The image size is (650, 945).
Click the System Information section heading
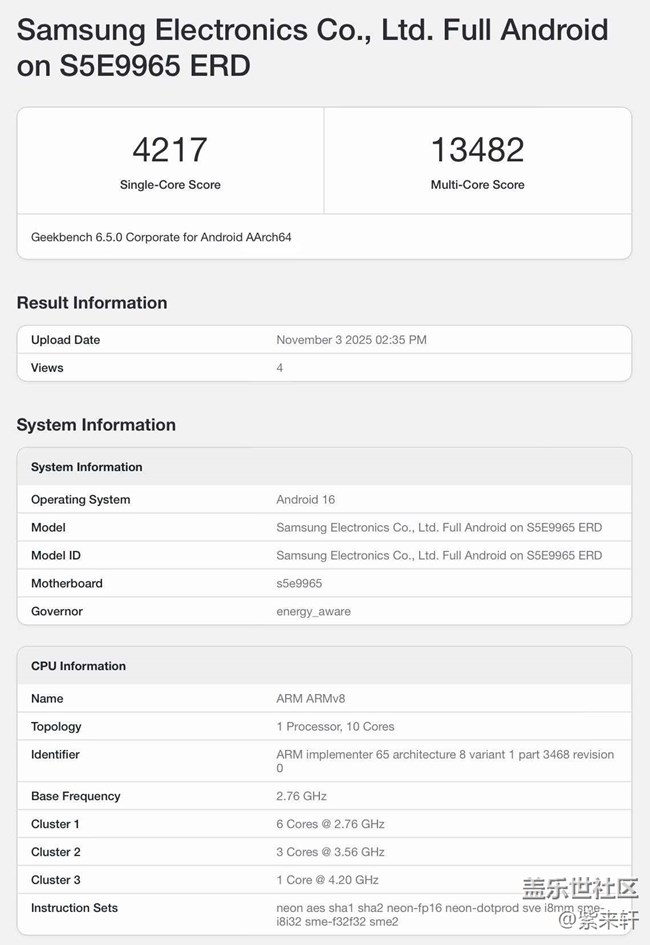pyautogui.click(x=96, y=425)
